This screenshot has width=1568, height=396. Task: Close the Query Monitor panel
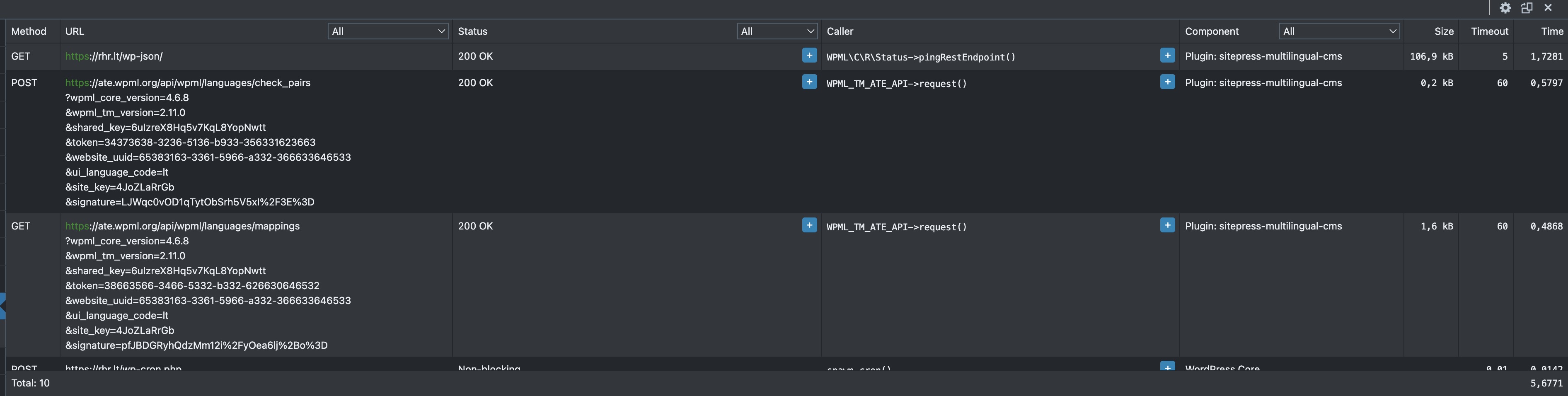coord(1548,8)
